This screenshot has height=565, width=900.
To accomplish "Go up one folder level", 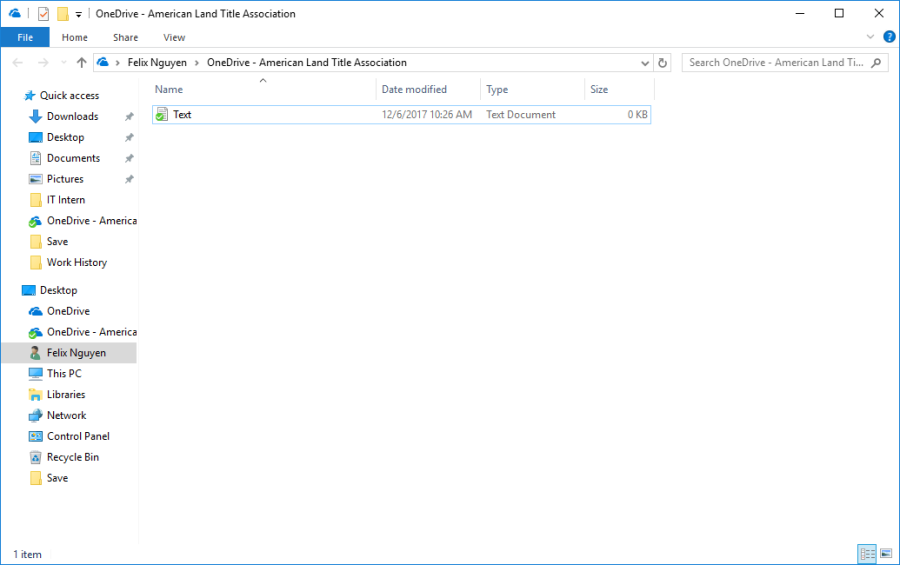I will click(82, 63).
